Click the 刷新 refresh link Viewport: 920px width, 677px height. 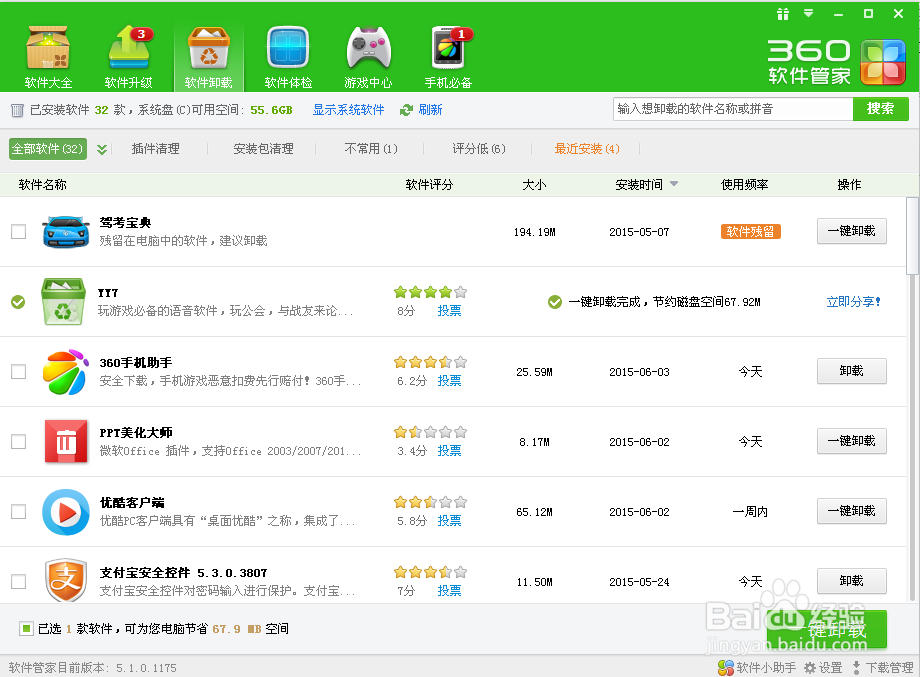pyautogui.click(x=430, y=110)
